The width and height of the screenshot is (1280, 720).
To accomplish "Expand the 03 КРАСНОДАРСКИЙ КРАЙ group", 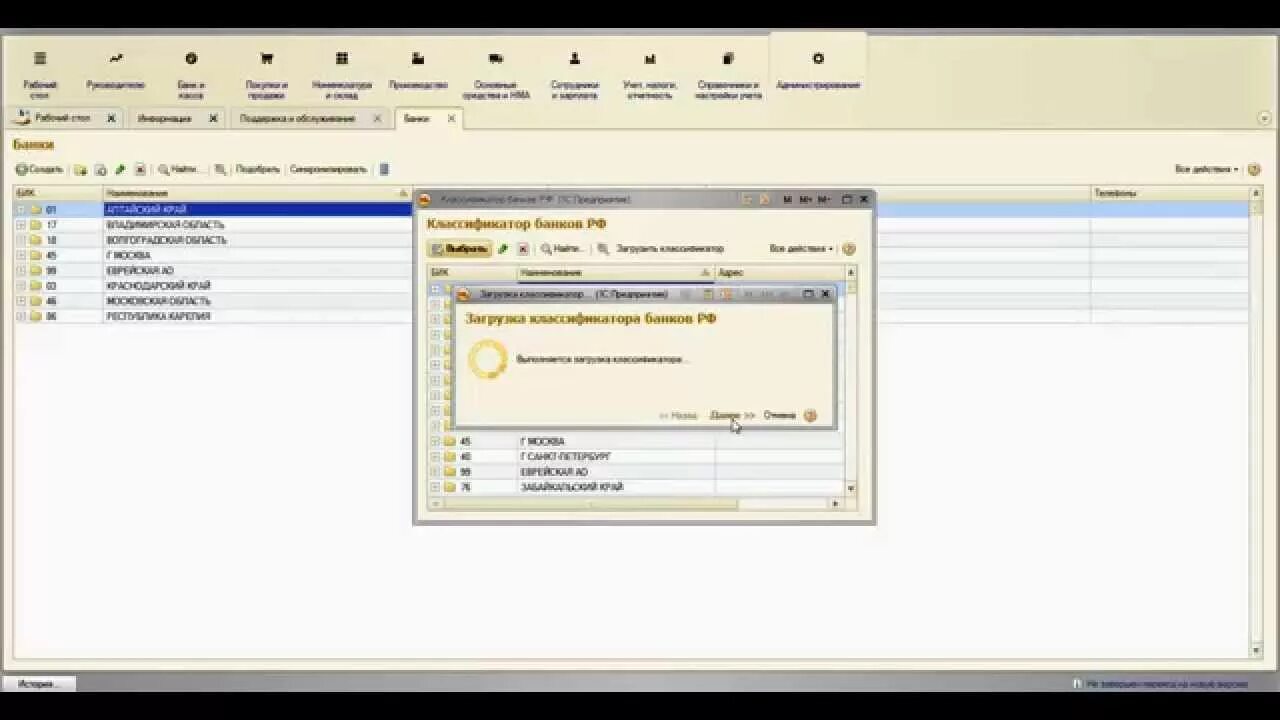I will tap(20, 286).
